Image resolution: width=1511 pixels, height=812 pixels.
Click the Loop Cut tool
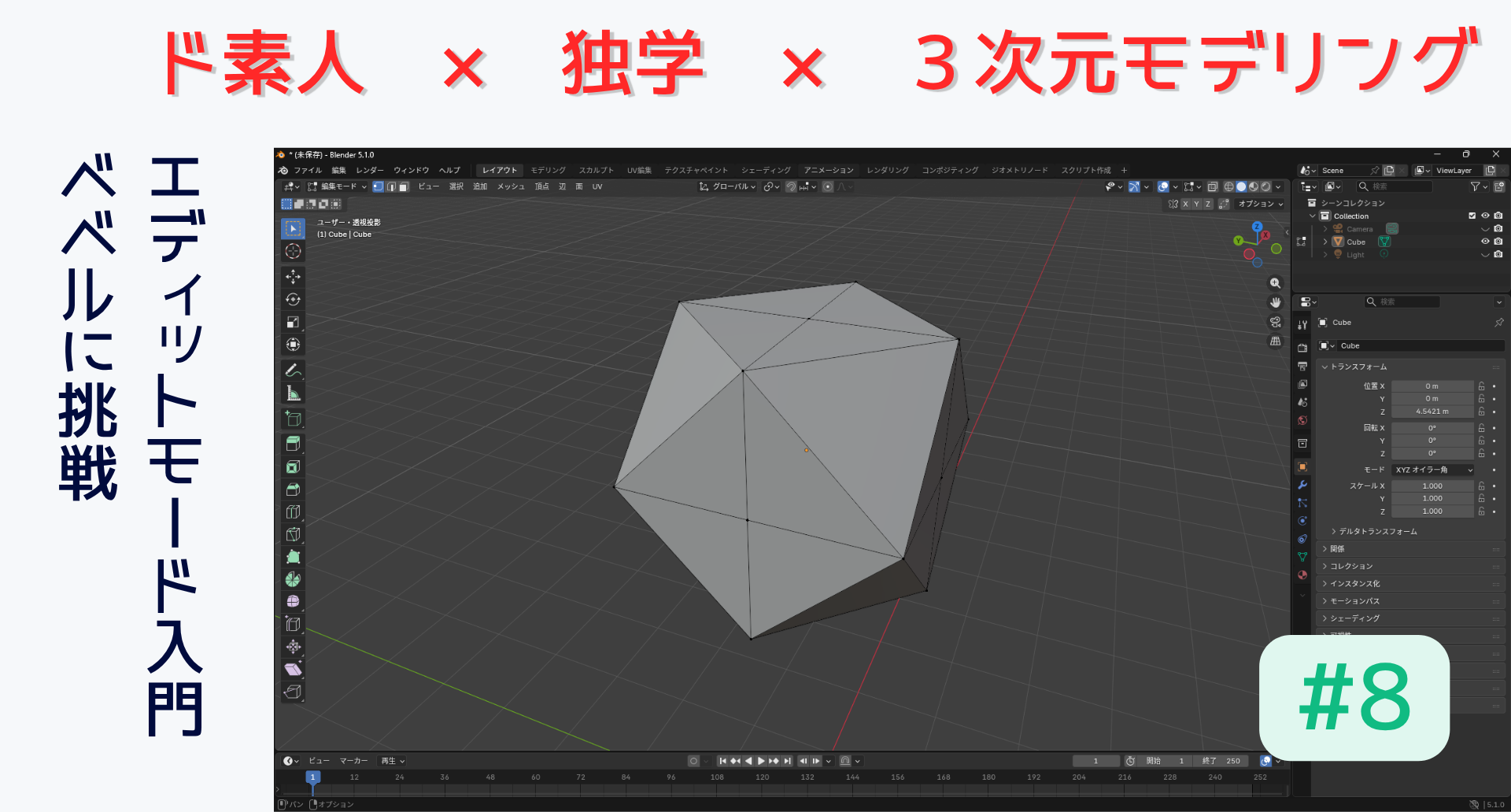pyautogui.click(x=293, y=512)
